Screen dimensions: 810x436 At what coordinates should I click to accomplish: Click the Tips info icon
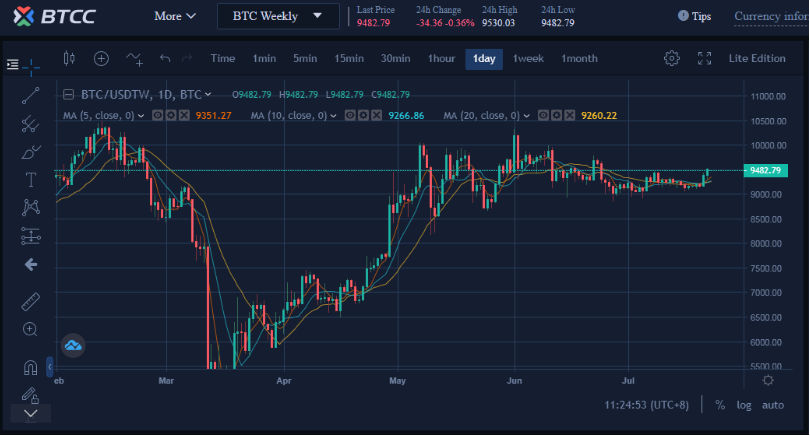[x=683, y=16]
